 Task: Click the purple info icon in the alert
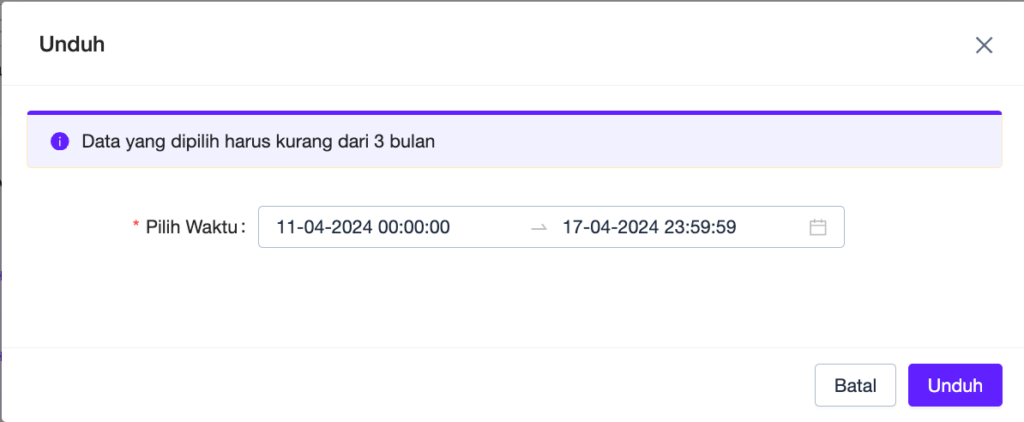59,141
